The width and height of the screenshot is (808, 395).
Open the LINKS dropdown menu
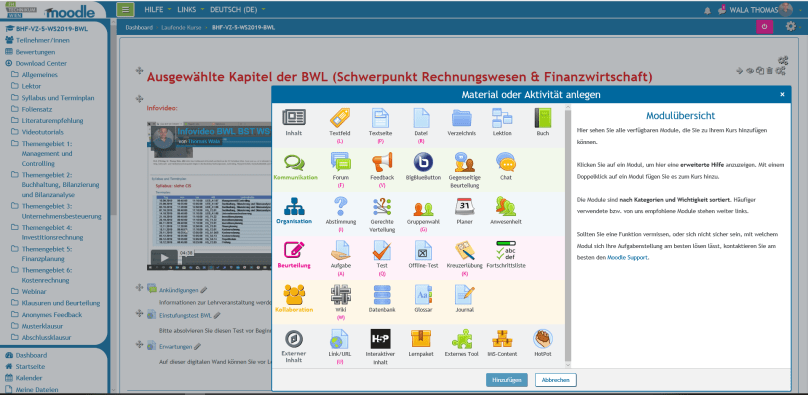(190, 10)
